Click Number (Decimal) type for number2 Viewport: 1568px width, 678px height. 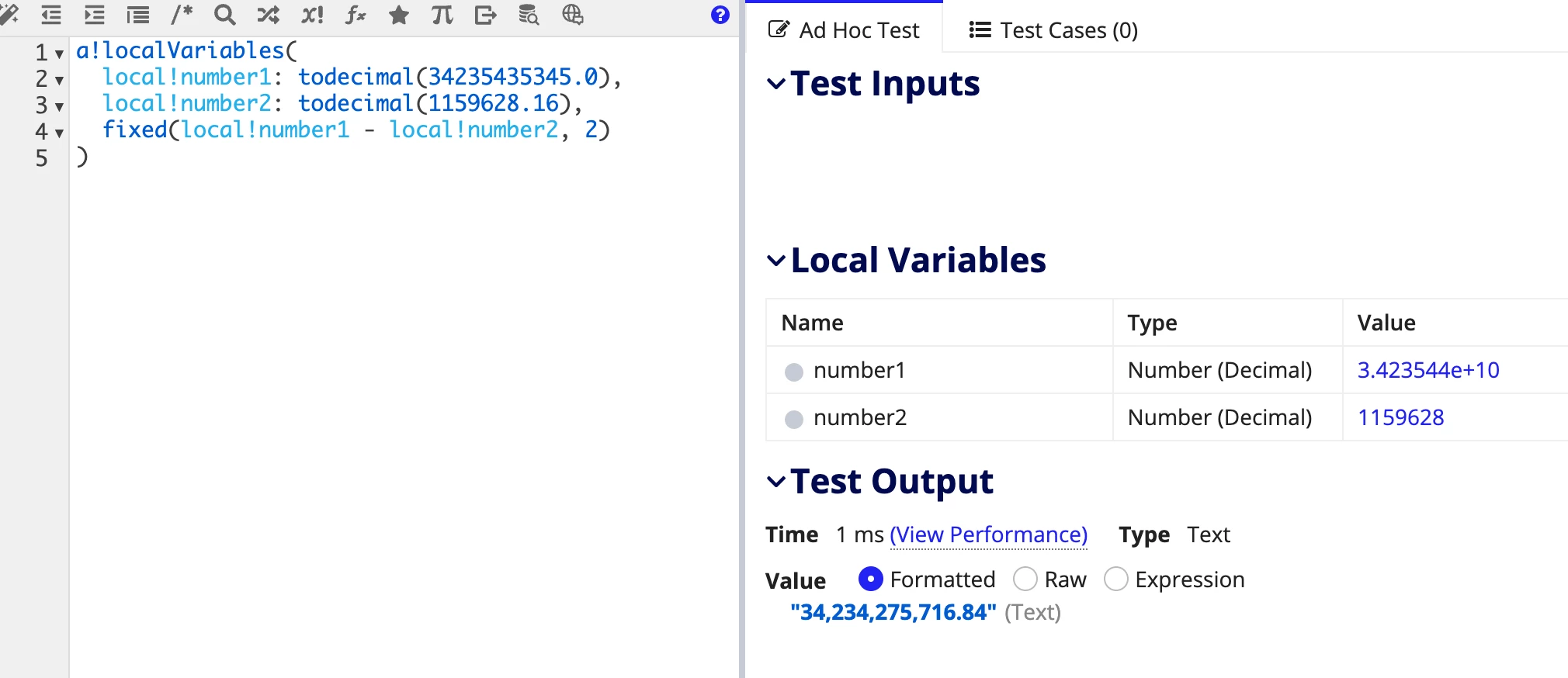1219,417
